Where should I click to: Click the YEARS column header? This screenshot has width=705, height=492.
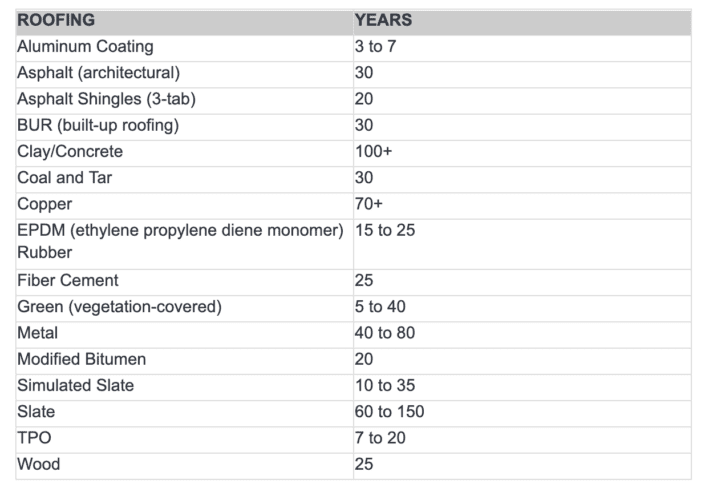coord(383,21)
